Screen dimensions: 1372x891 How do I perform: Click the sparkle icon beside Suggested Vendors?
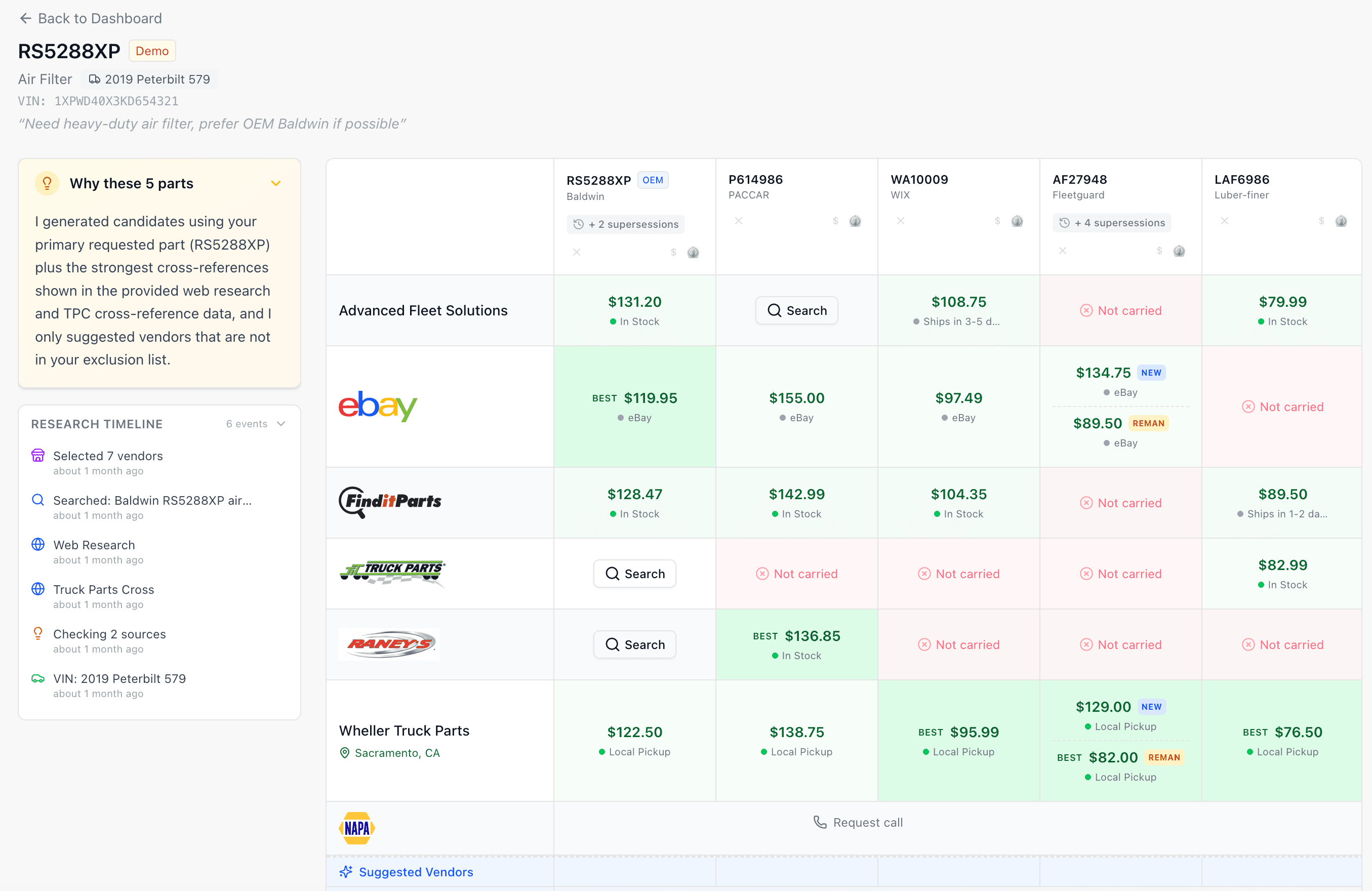[346, 871]
